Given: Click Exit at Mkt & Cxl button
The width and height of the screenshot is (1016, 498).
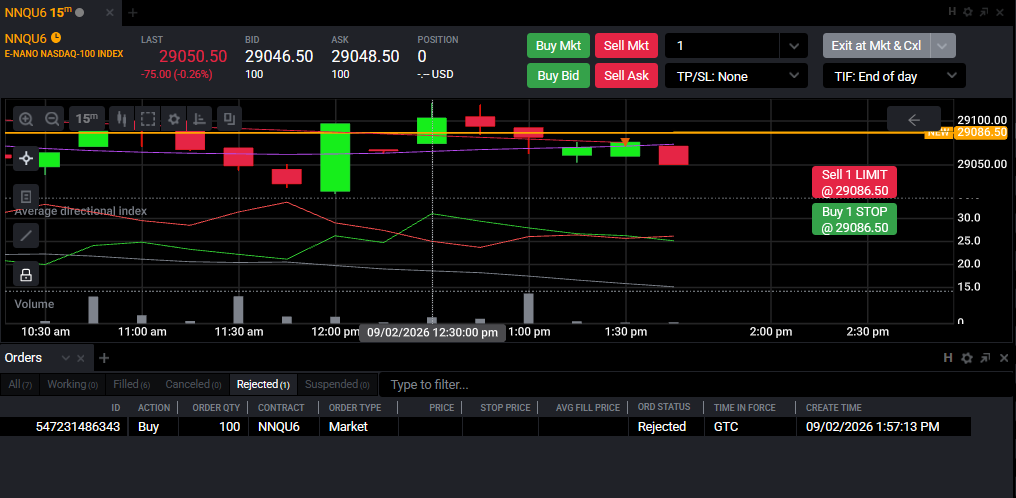Looking at the screenshot, I should [876, 45].
